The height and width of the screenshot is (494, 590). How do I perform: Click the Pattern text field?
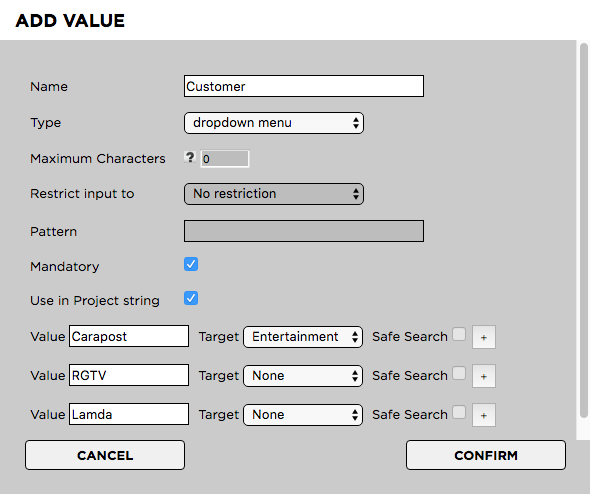click(304, 231)
